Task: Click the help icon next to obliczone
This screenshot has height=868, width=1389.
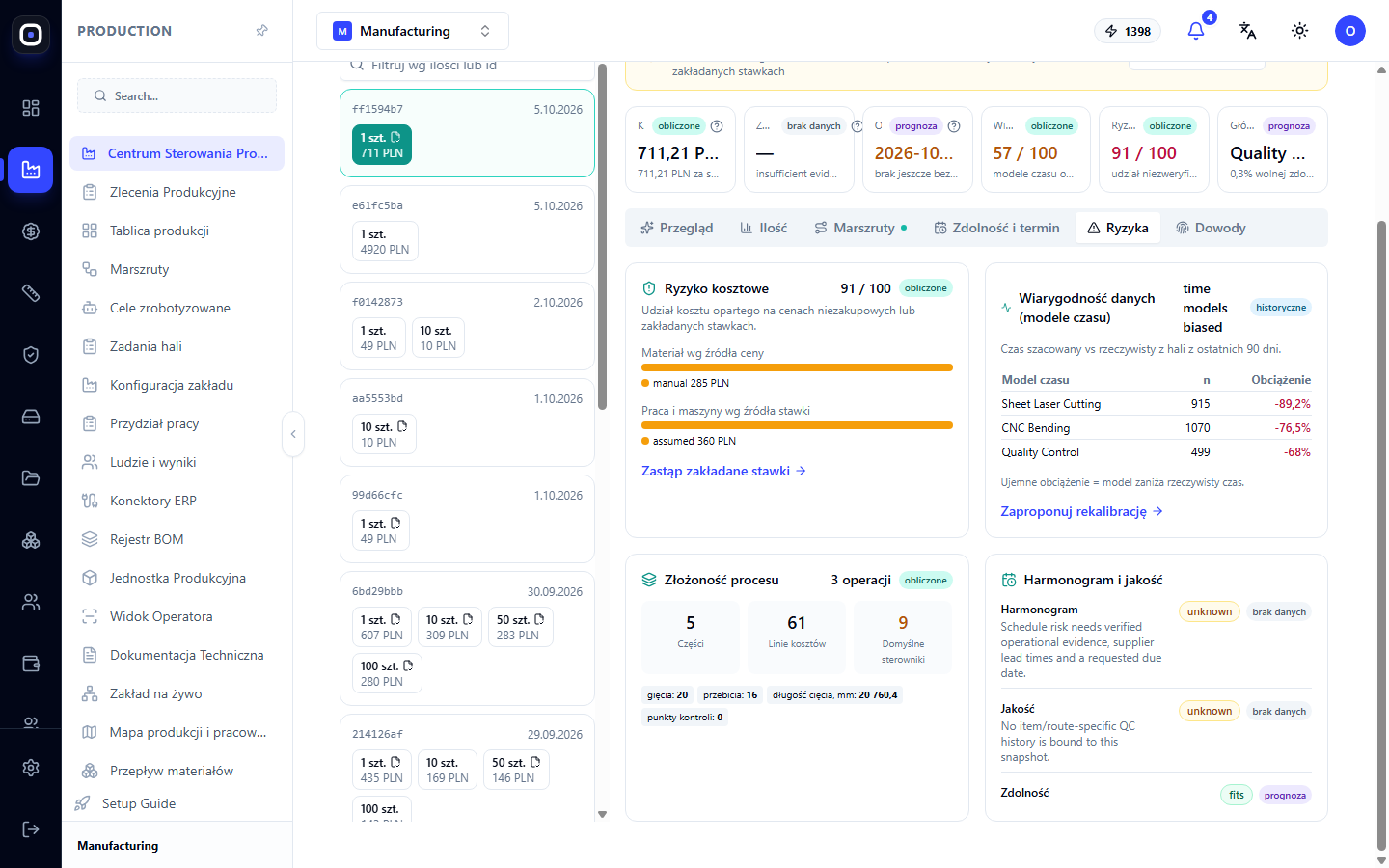Action: (x=717, y=126)
